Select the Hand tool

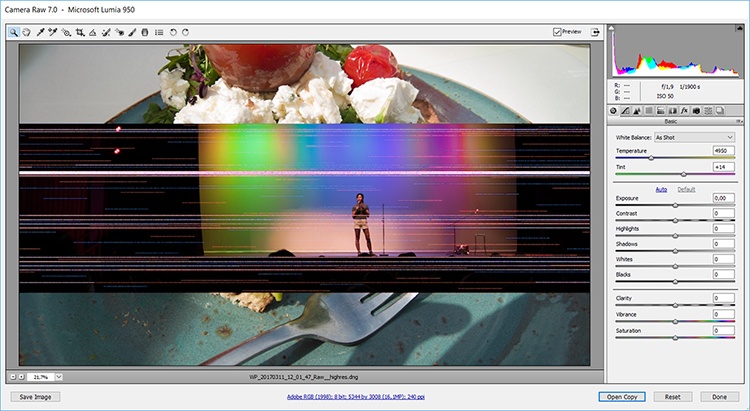27,32
